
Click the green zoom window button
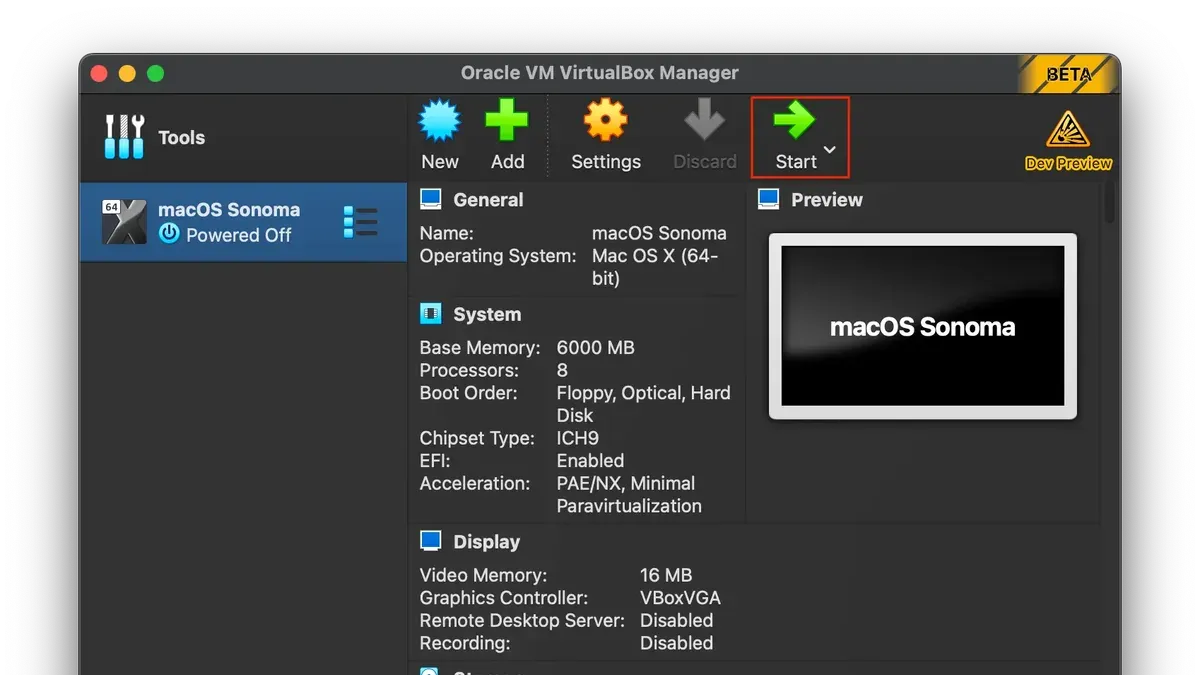click(x=155, y=74)
